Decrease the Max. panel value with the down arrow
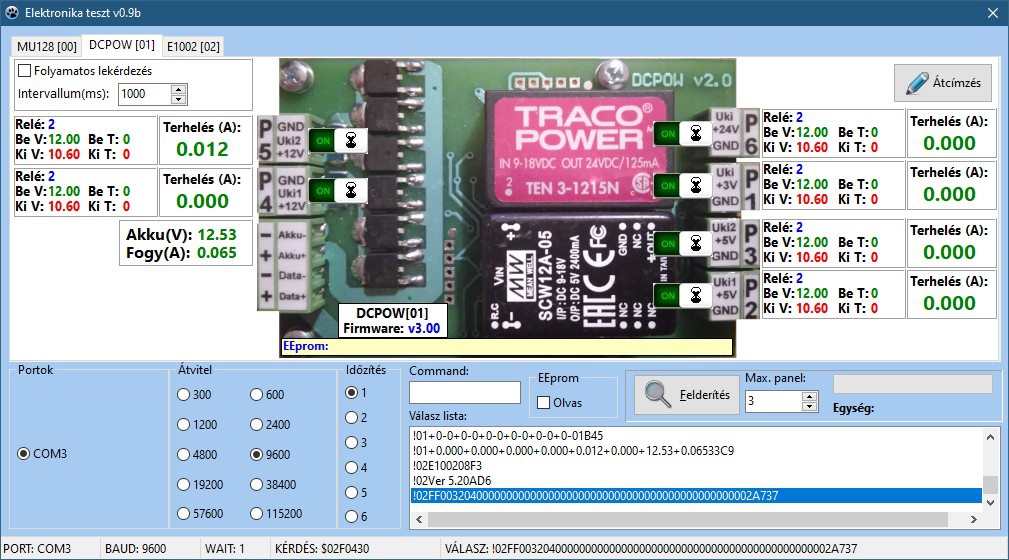 [x=810, y=407]
